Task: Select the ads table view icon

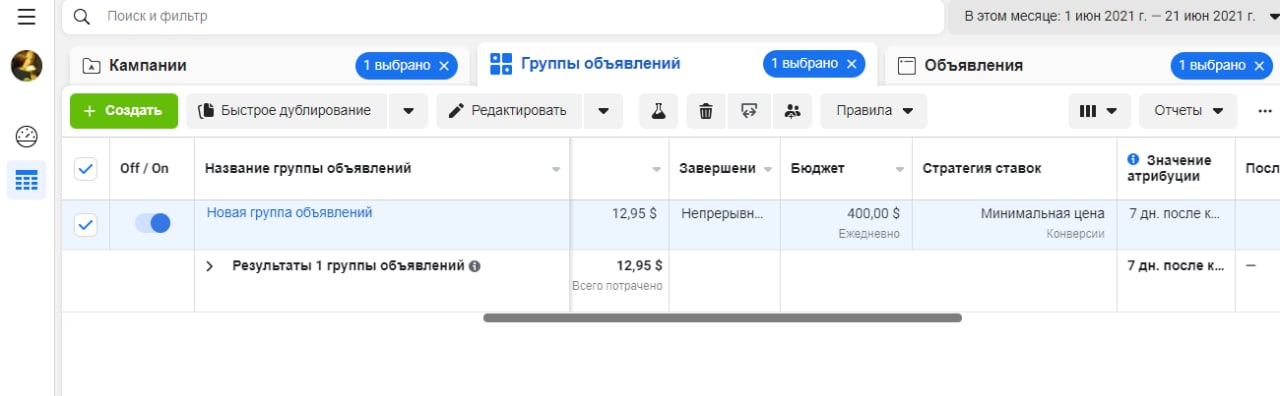Action: (x=26, y=180)
